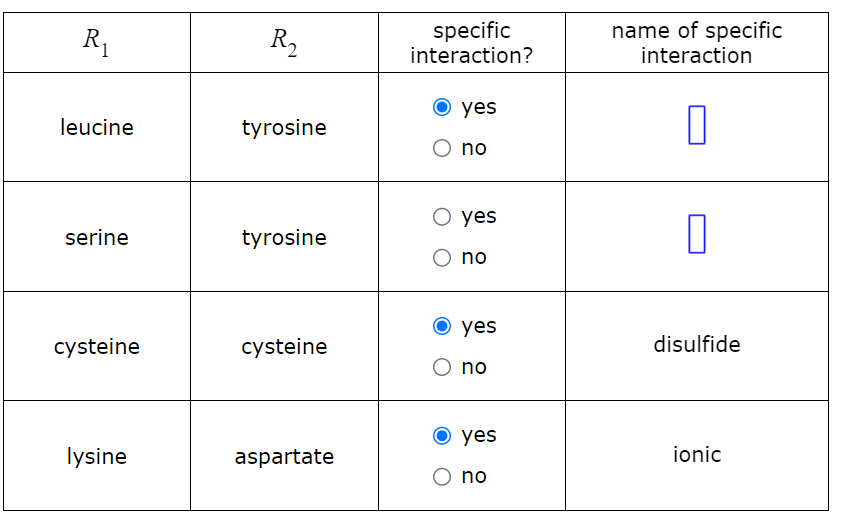Click the leucine cell
The width and height of the screenshot is (845, 529).
click(x=97, y=127)
